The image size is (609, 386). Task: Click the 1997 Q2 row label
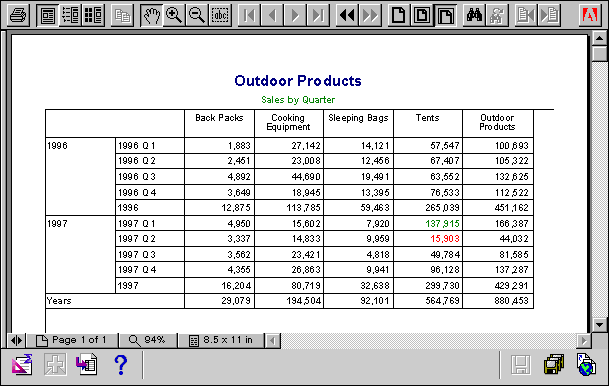(137, 239)
